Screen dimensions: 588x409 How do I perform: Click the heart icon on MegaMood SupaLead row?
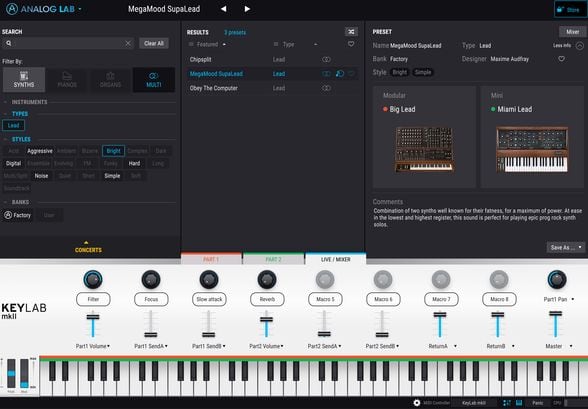pyautogui.click(x=351, y=74)
